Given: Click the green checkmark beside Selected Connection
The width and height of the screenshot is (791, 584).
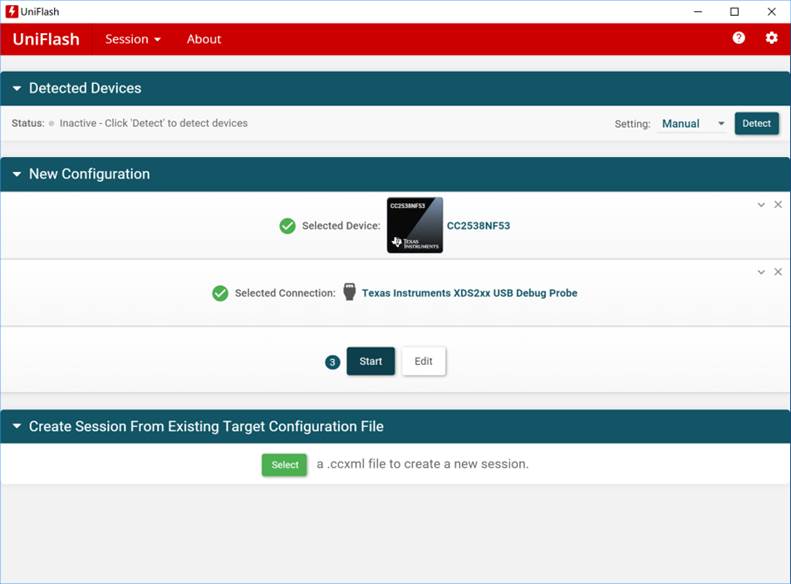Looking at the screenshot, I should coord(220,293).
